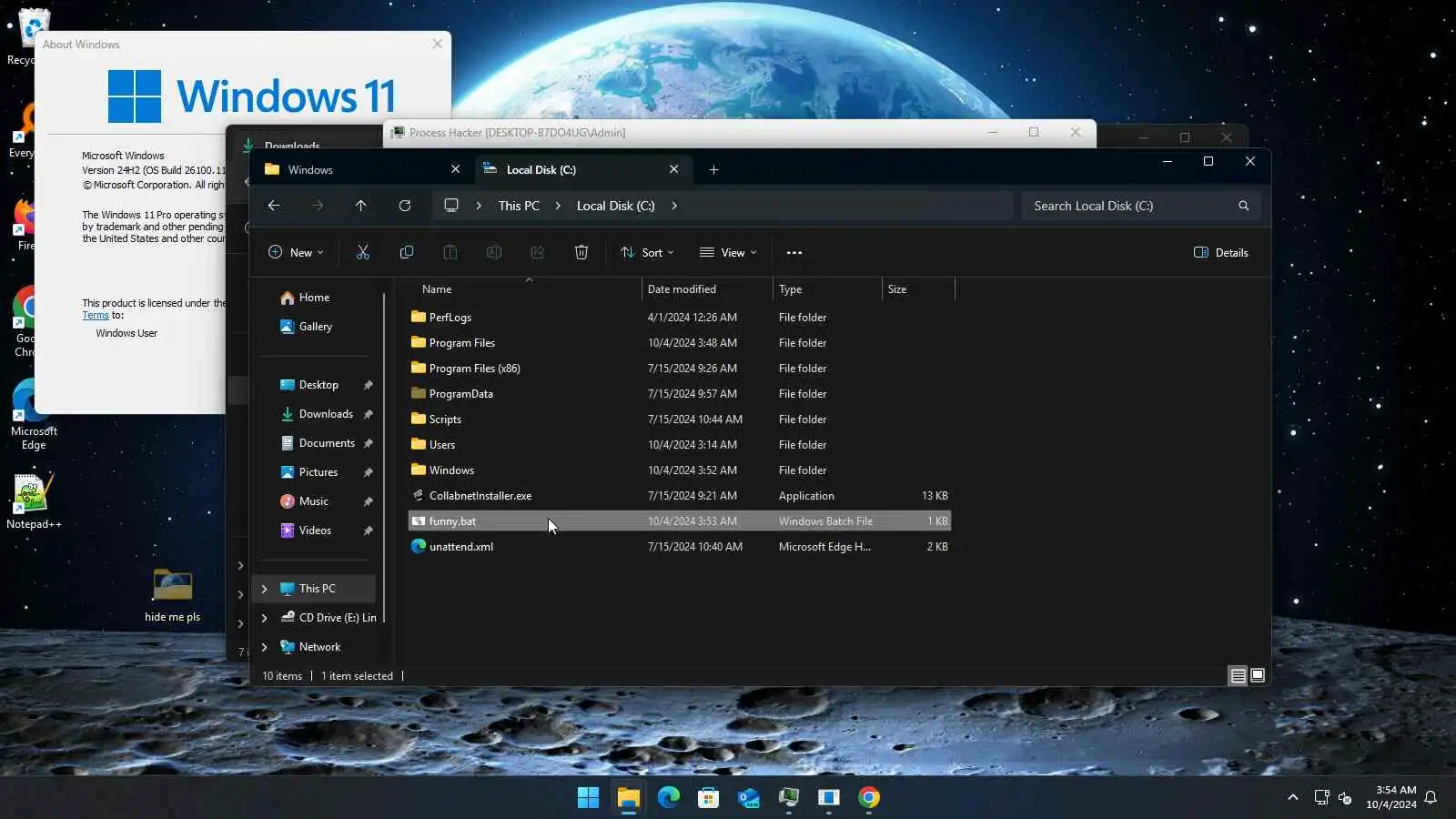Viewport: 1456px width, 819px height.
Task: Open File Explorer taskbar icon
Action: 629,798
